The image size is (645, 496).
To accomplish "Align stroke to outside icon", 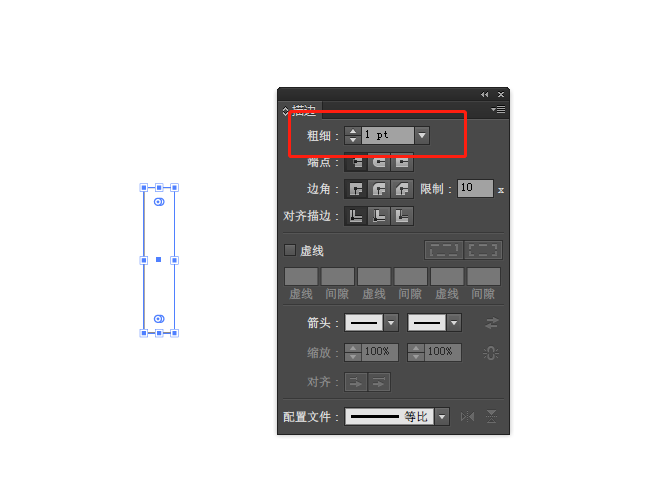I will coord(402,216).
